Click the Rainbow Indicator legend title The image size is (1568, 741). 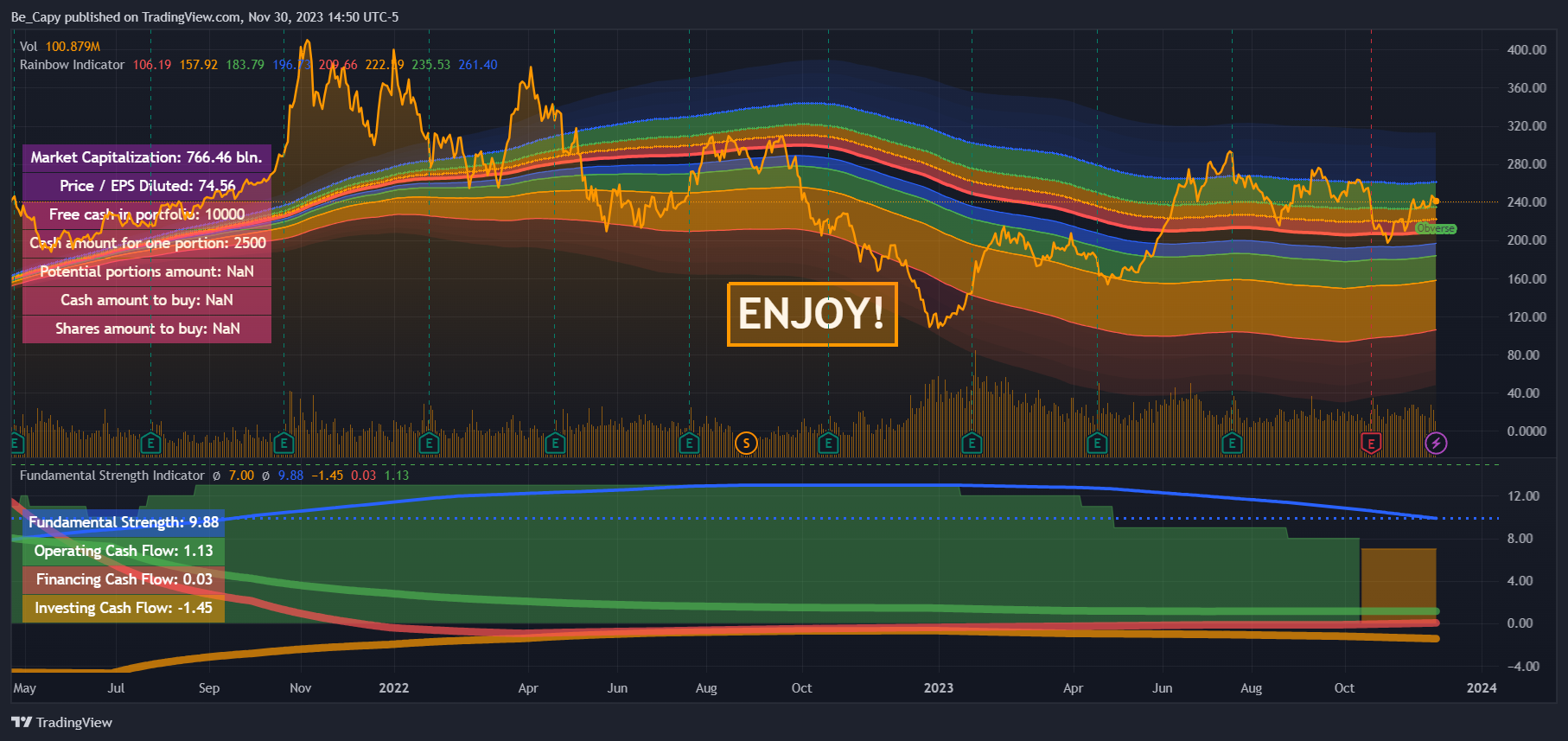[x=72, y=65]
